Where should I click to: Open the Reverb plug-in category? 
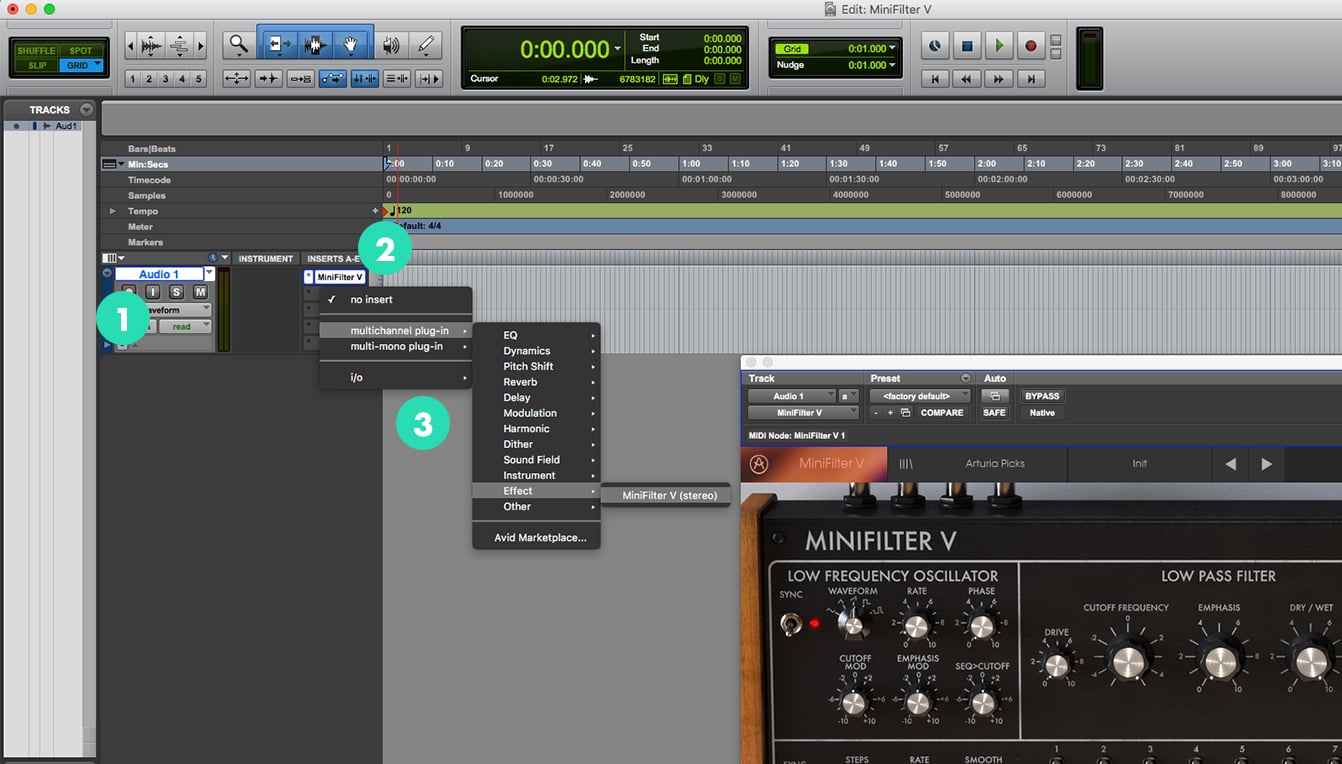[536, 382]
